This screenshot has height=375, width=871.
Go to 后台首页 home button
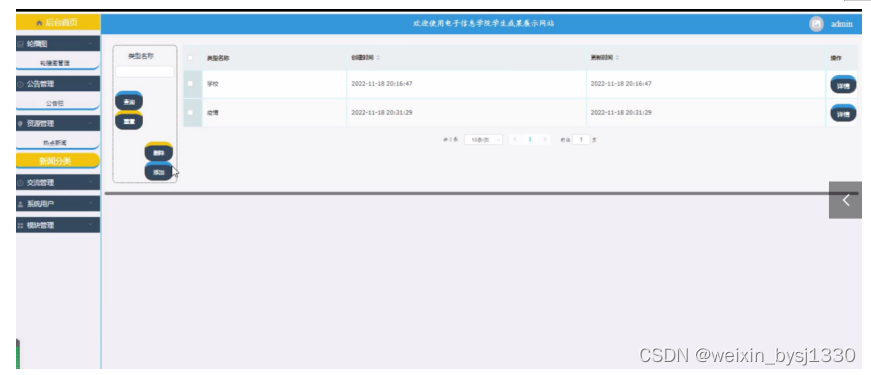(58, 23)
